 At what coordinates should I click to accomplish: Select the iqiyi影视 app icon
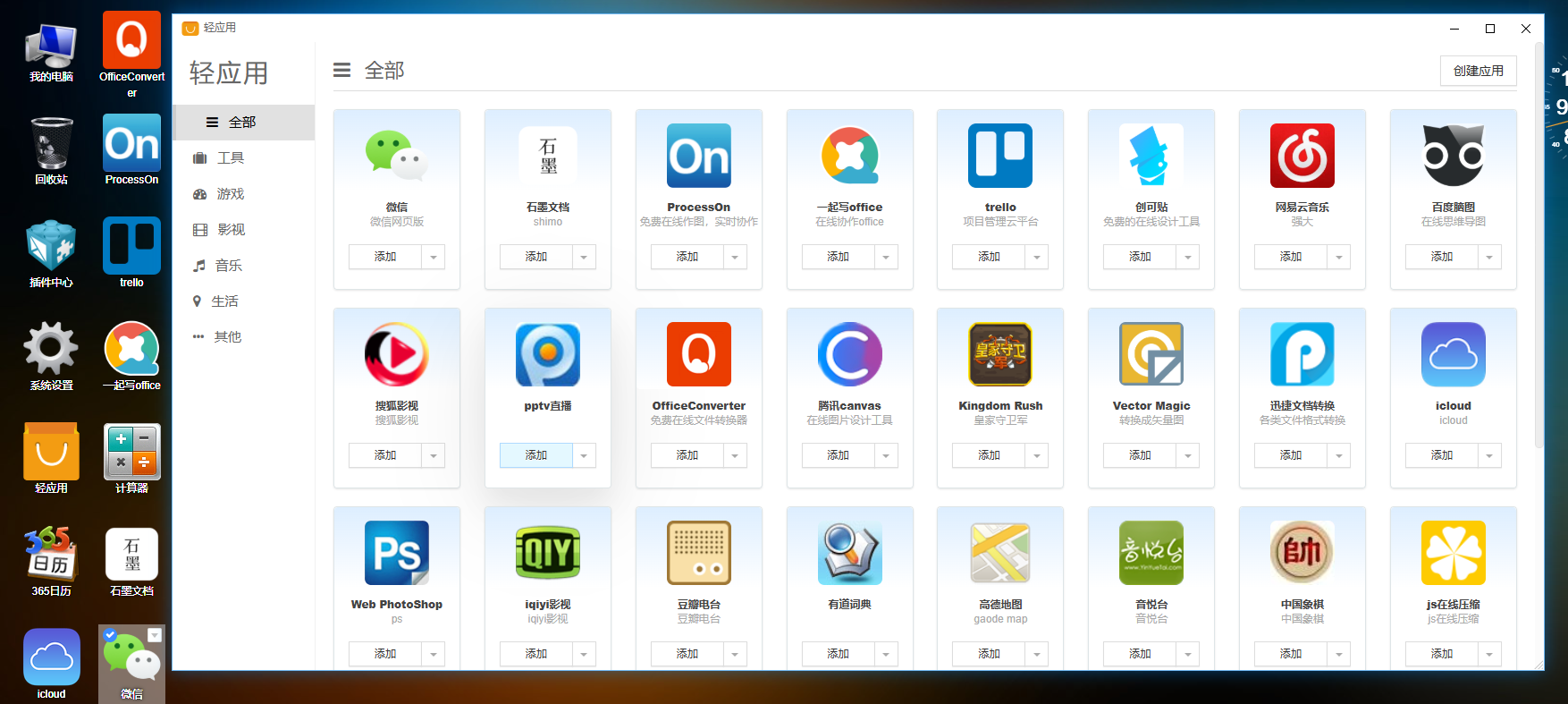click(548, 553)
